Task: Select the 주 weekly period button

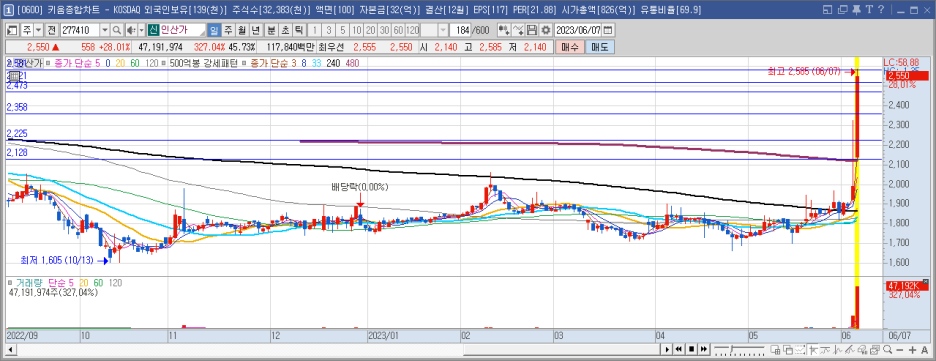Action: [x=227, y=30]
